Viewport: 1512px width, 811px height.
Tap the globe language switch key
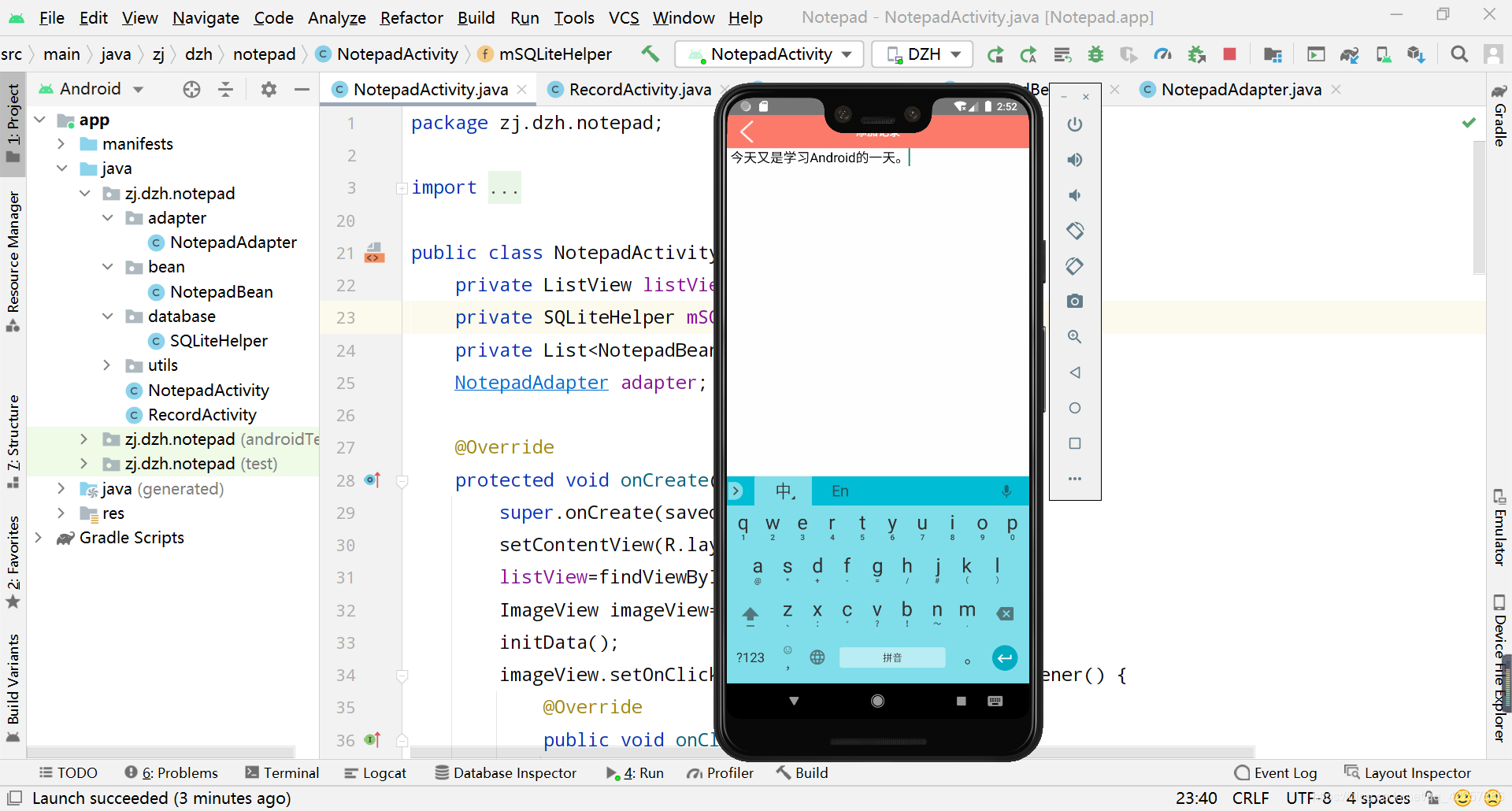coord(817,657)
